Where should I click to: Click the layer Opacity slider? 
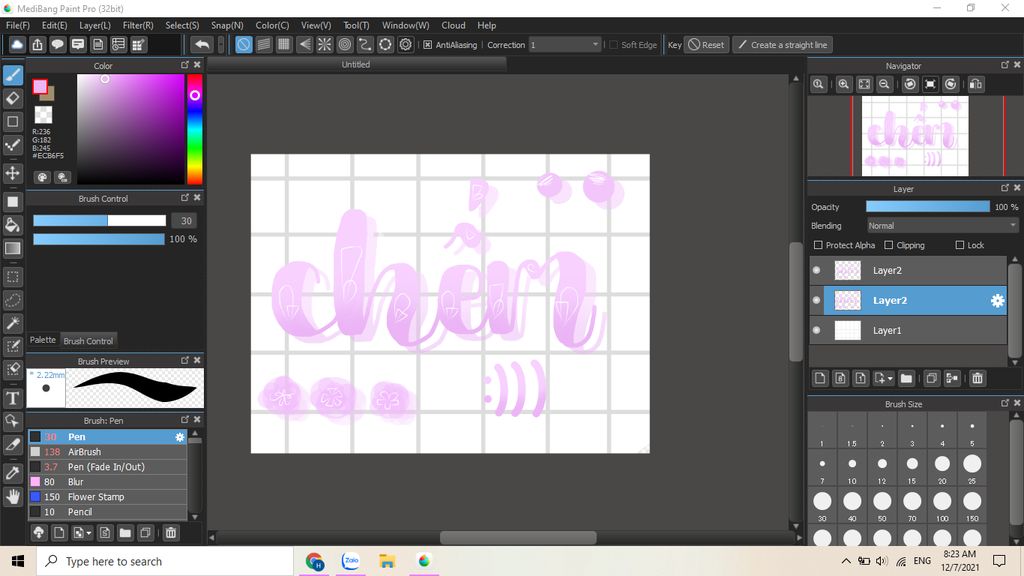coord(927,206)
